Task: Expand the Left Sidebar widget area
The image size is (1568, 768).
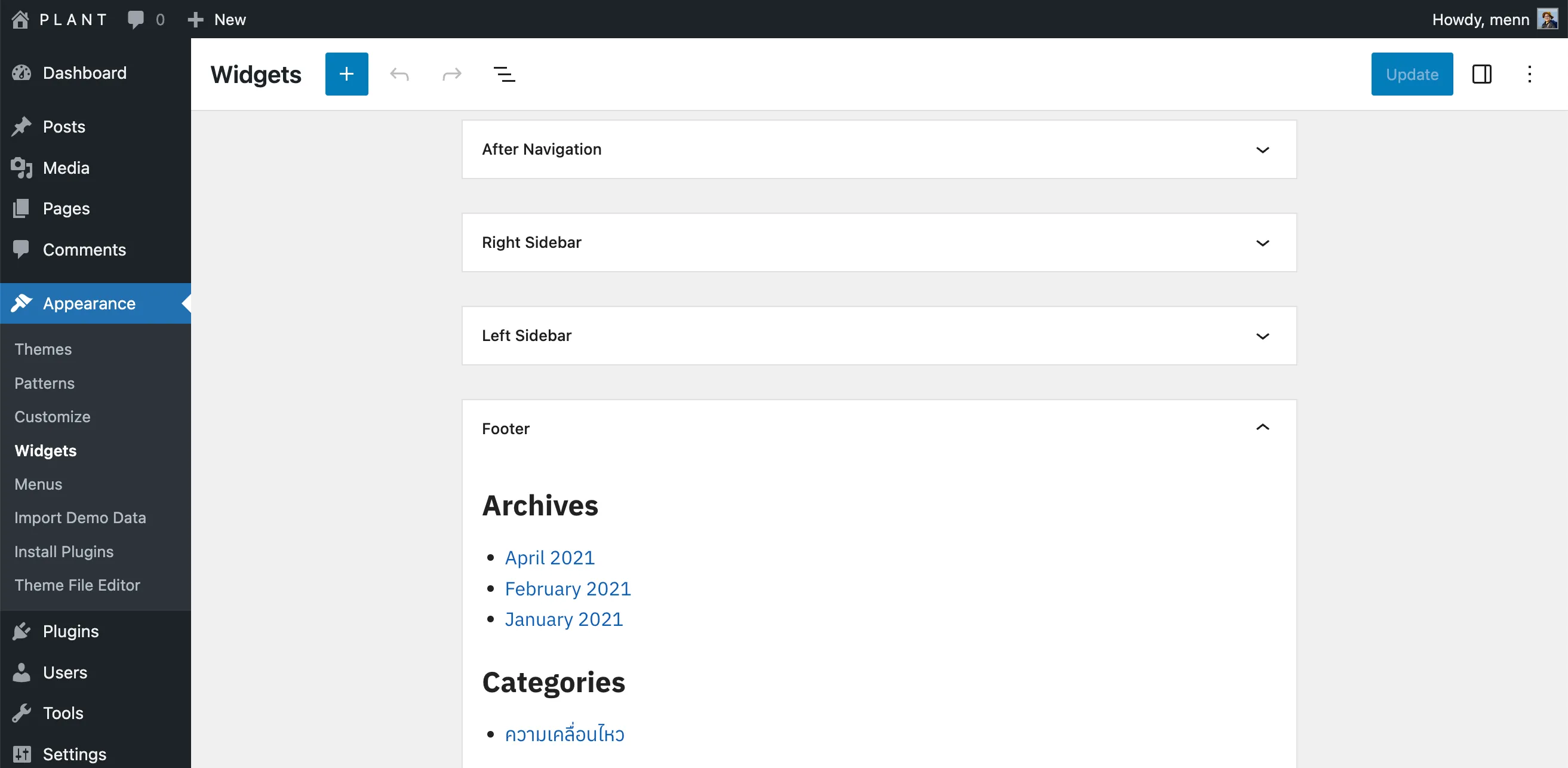Action: pos(1263,336)
